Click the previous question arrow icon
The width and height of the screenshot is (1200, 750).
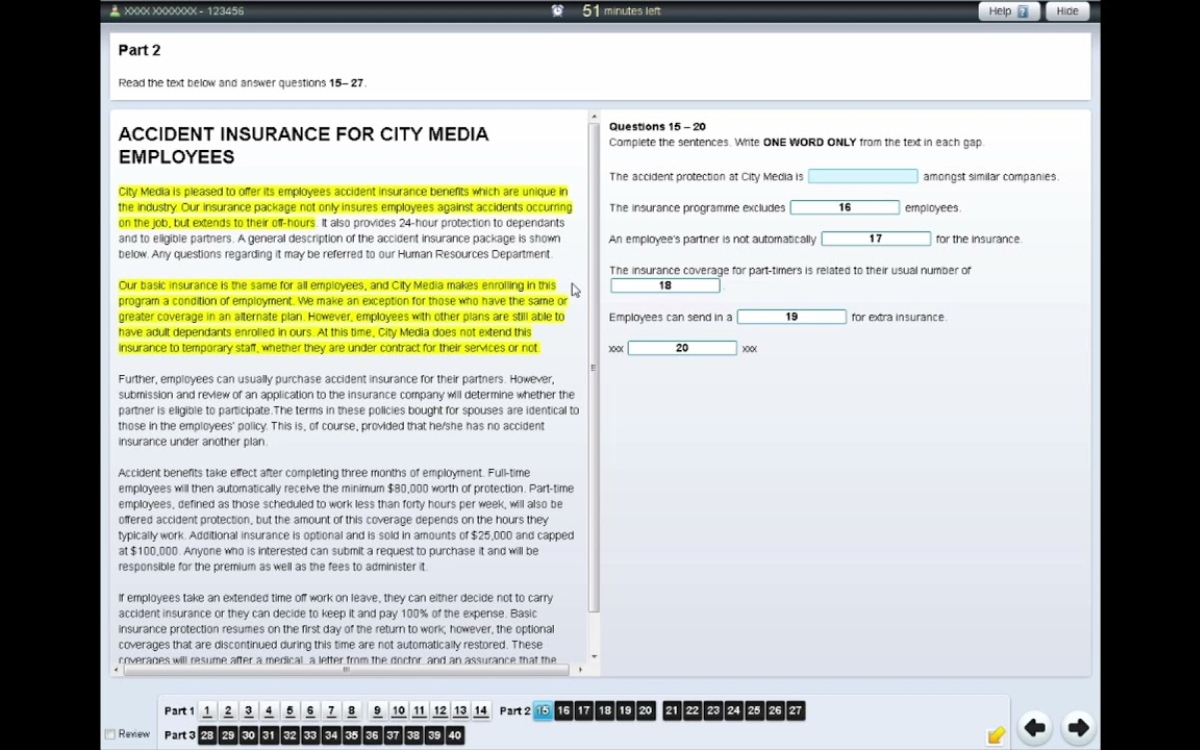(1034, 728)
